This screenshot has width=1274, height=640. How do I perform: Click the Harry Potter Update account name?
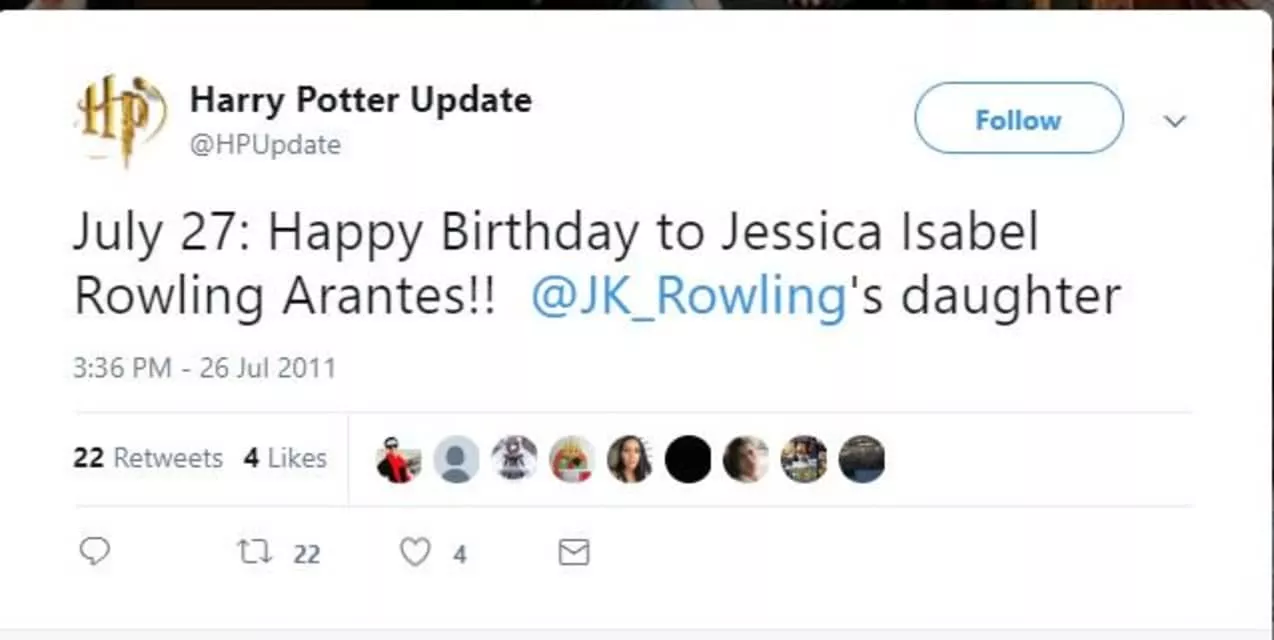(x=361, y=100)
